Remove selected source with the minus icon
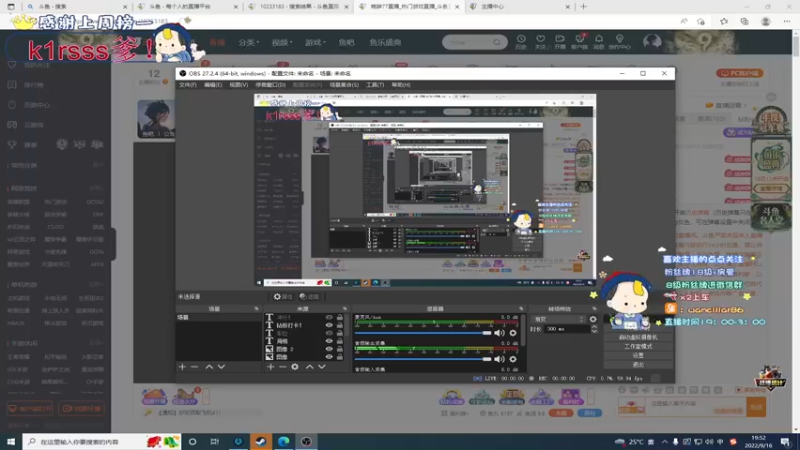Image resolution: width=800 pixels, height=450 pixels. coord(283,366)
